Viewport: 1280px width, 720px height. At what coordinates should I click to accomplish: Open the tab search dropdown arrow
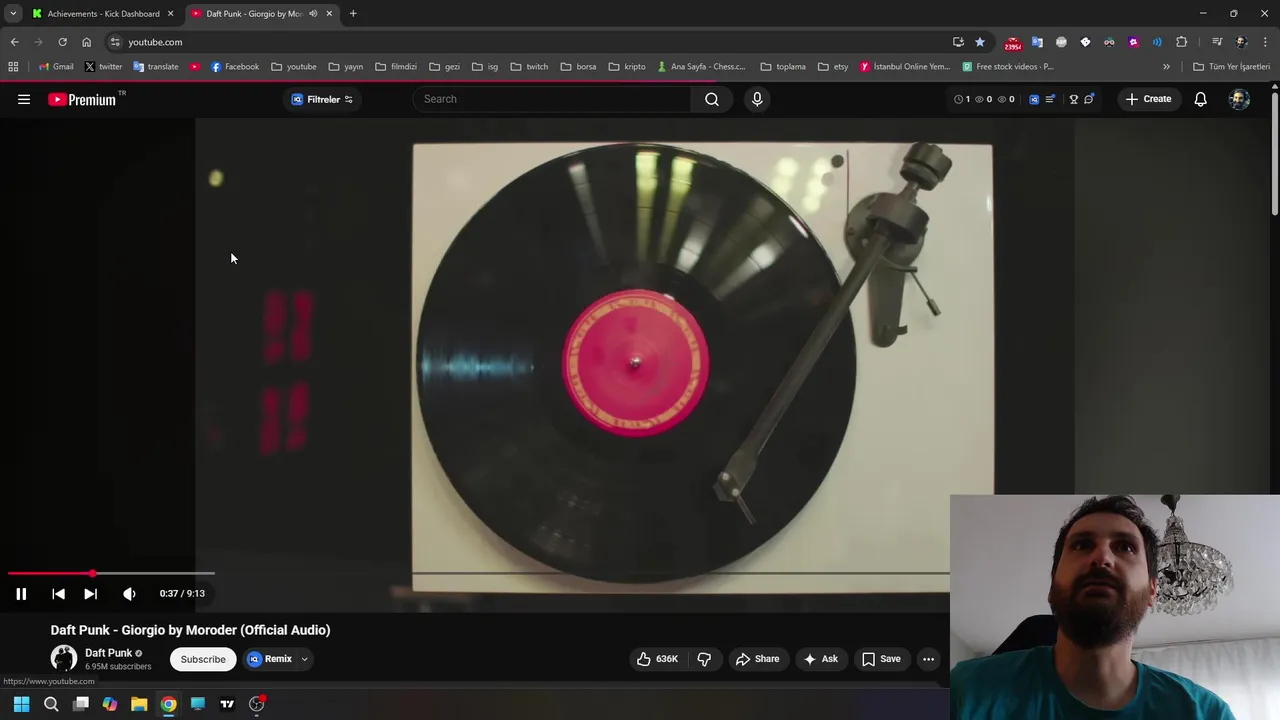[x=13, y=14]
